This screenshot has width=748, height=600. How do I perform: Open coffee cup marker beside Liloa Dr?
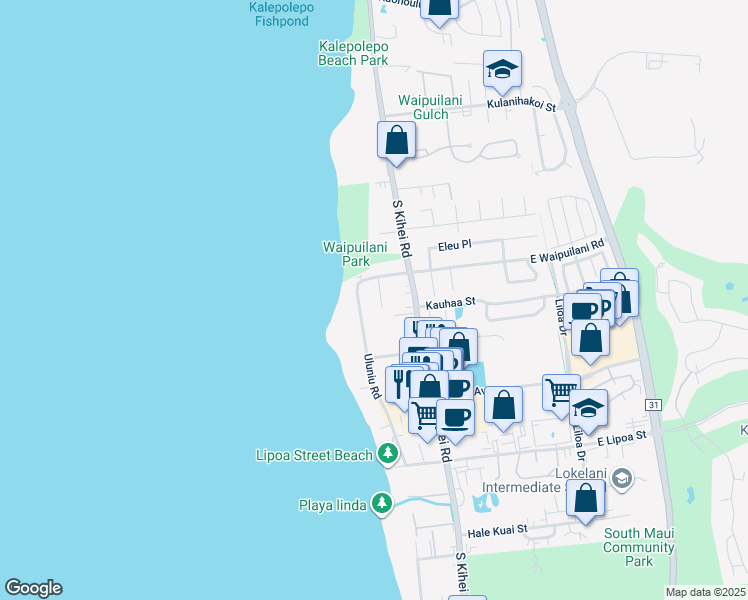point(582,311)
